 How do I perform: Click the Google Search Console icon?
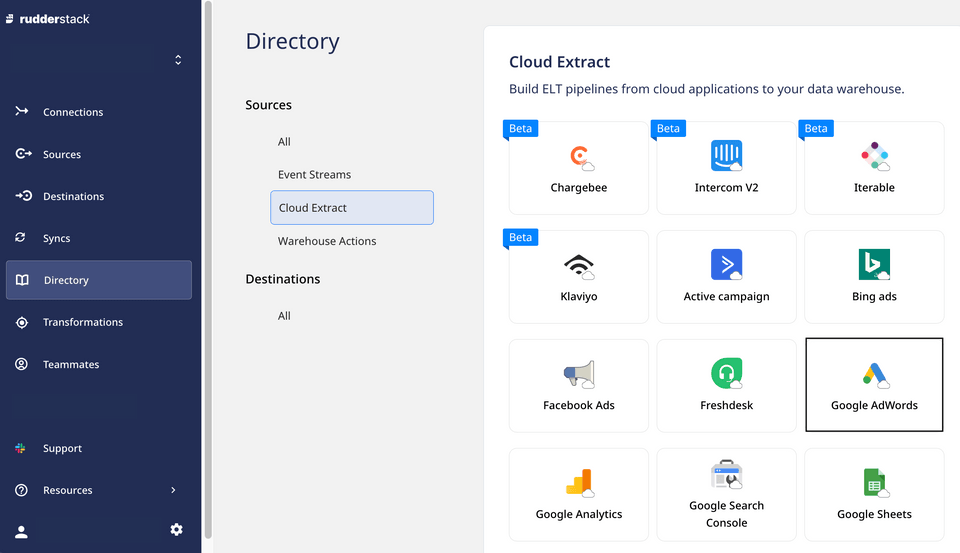(x=727, y=474)
